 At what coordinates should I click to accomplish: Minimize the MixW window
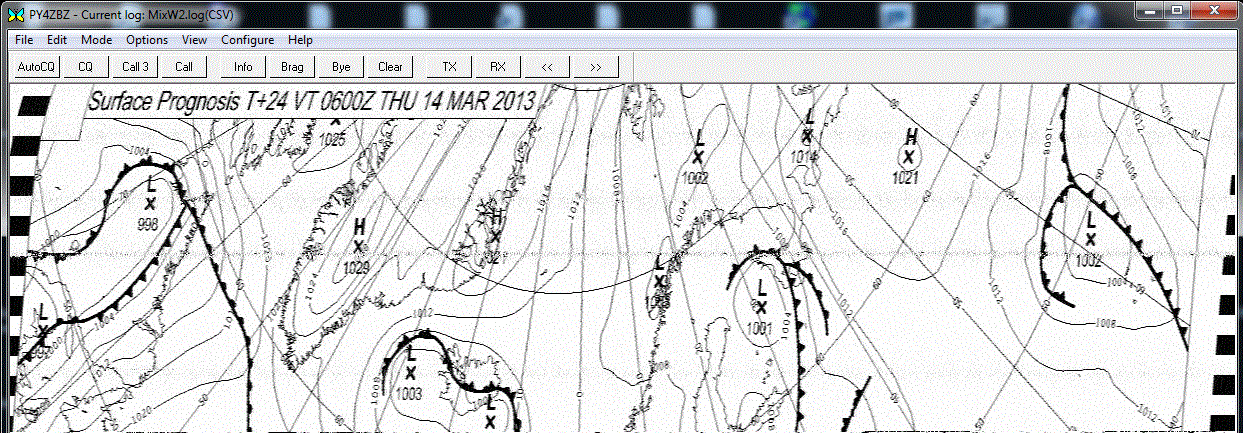[1151, 10]
